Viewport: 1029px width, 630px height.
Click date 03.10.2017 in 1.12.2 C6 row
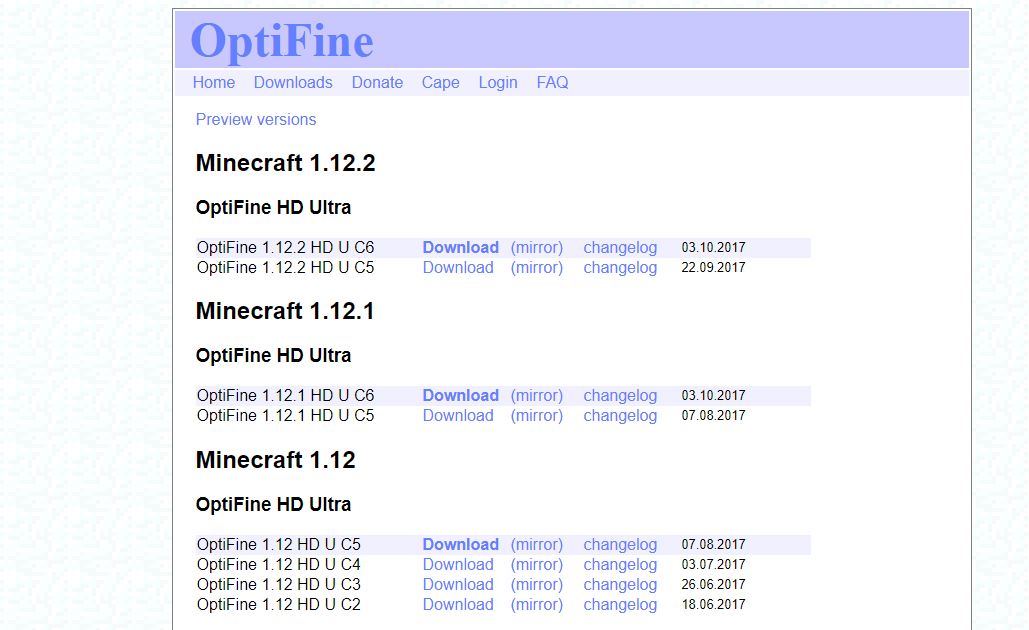pyautogui.click(x=713, y=247)
